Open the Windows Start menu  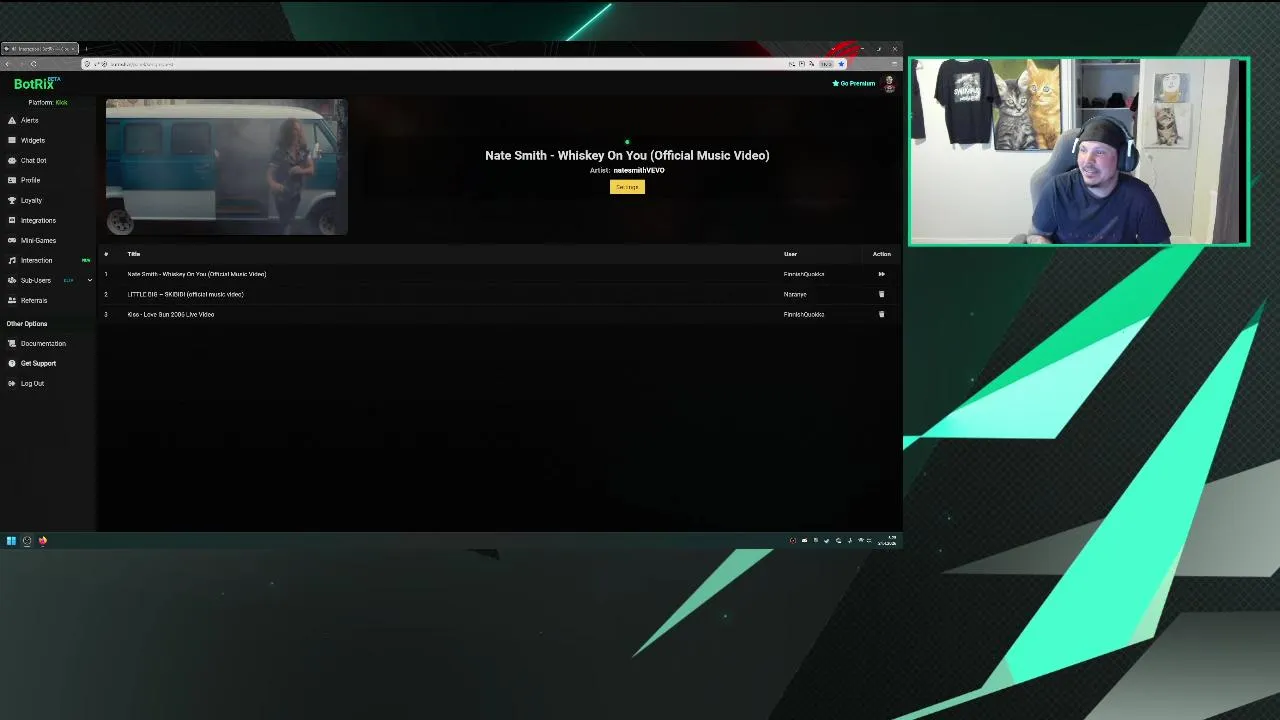(11, 541)
